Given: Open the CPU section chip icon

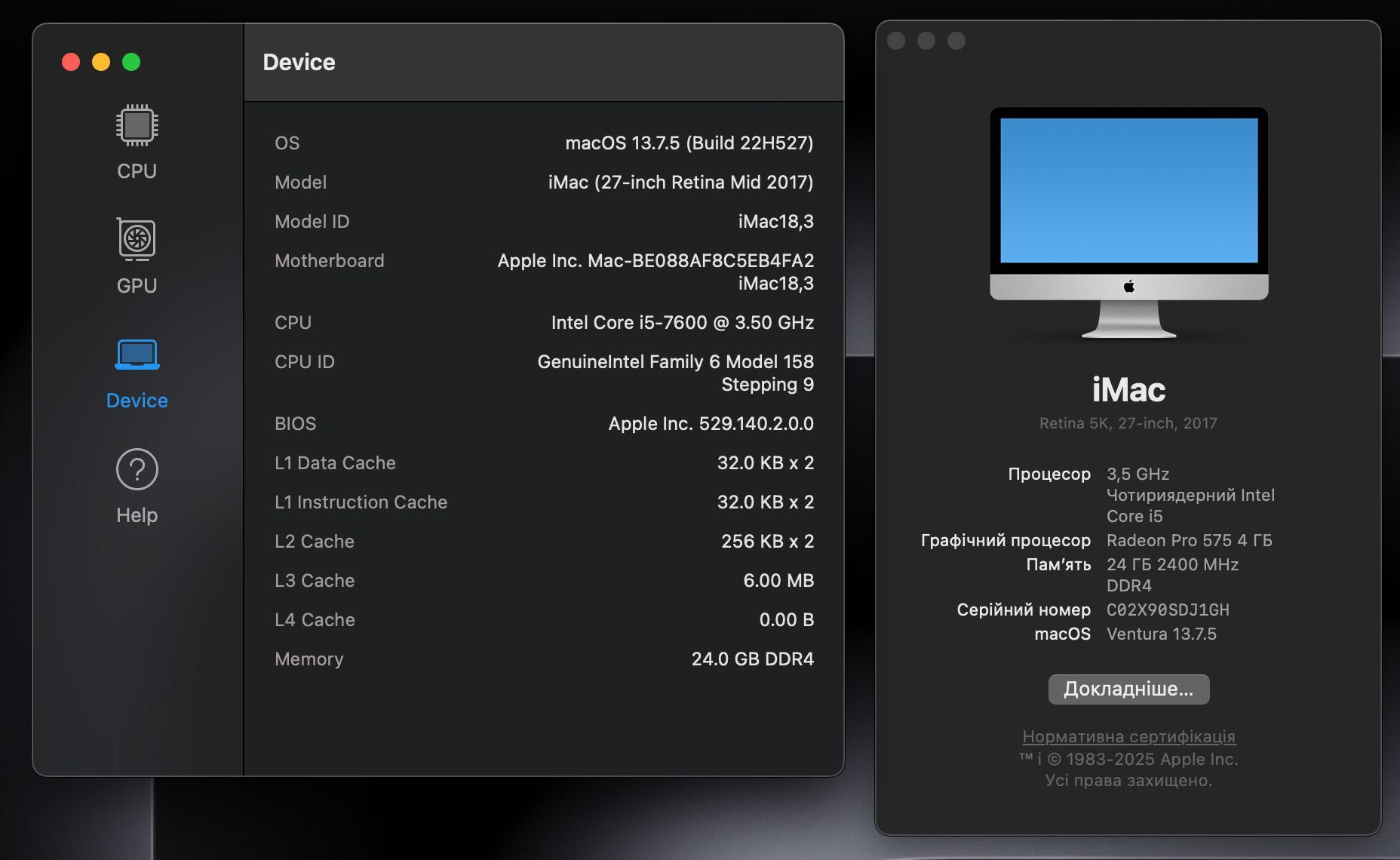Looking at the screenshot, I should (137, 125).
